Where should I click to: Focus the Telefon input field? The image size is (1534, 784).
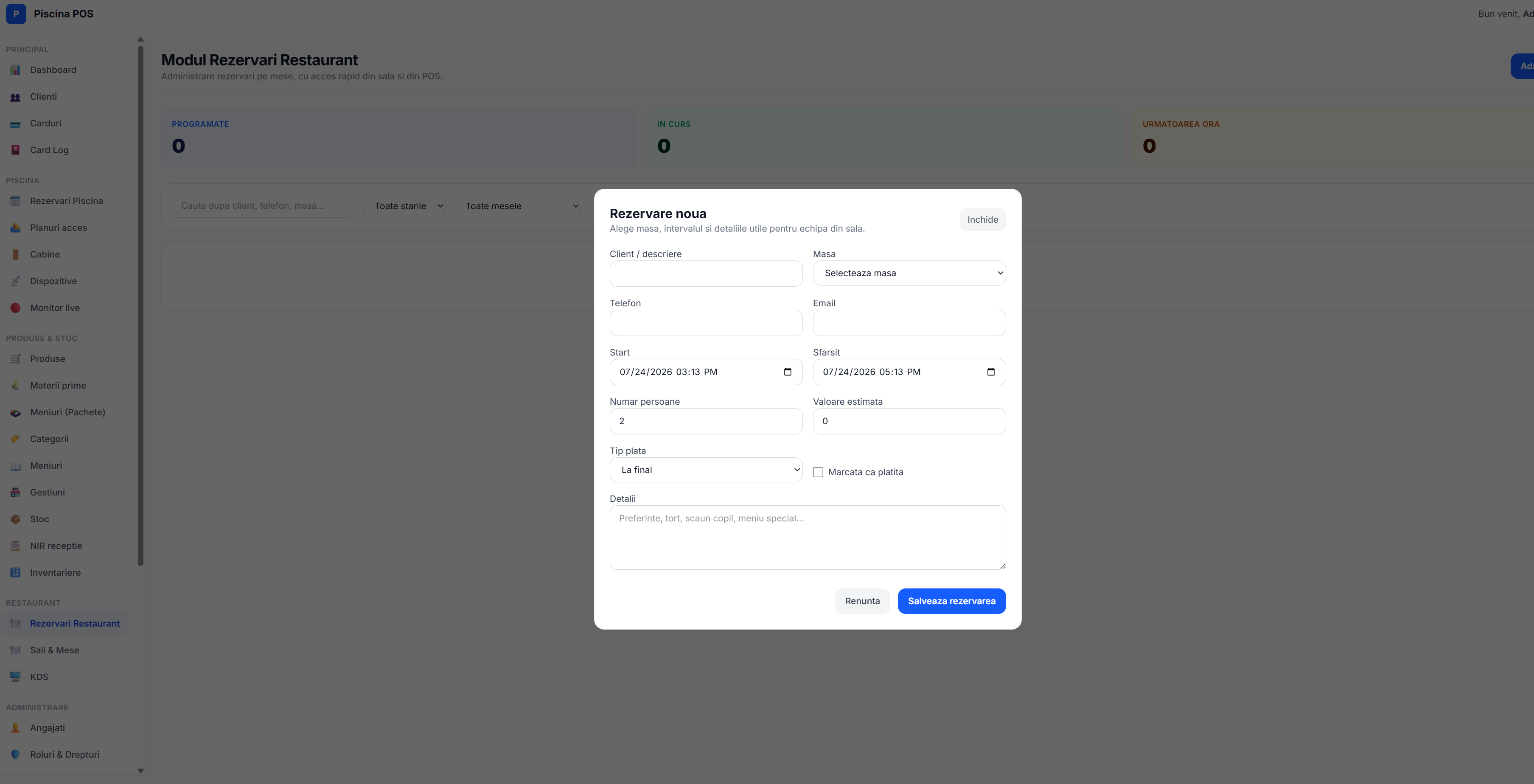706,323
